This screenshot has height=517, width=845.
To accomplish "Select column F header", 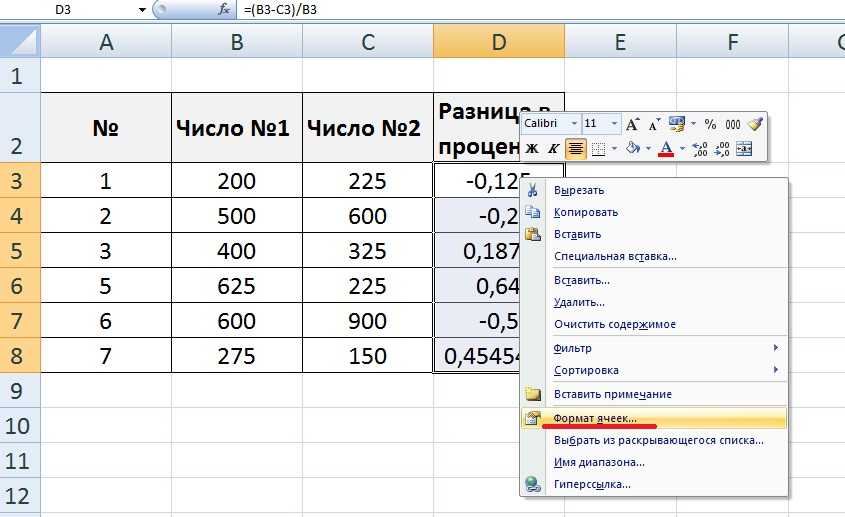I will [x=732, y=42].
